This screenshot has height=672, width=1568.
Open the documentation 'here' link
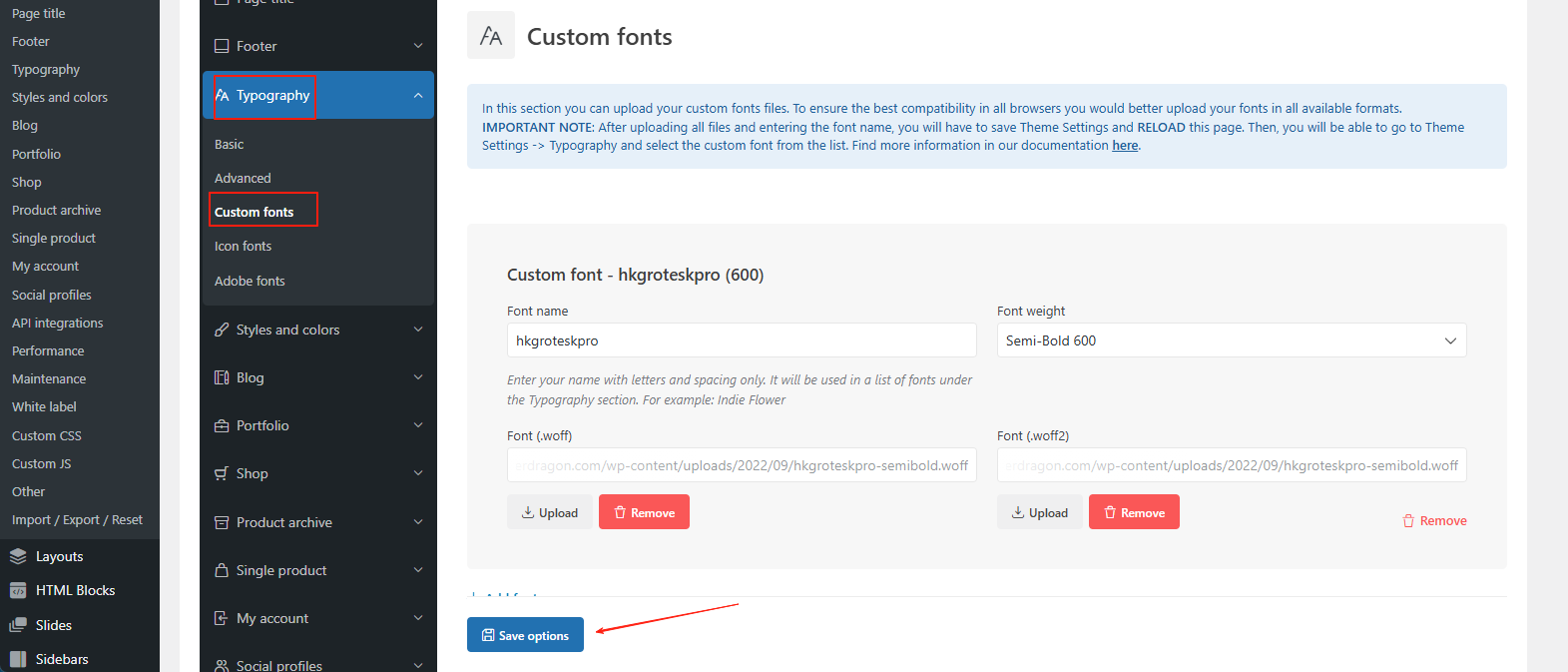click(x=1124, y=146)
